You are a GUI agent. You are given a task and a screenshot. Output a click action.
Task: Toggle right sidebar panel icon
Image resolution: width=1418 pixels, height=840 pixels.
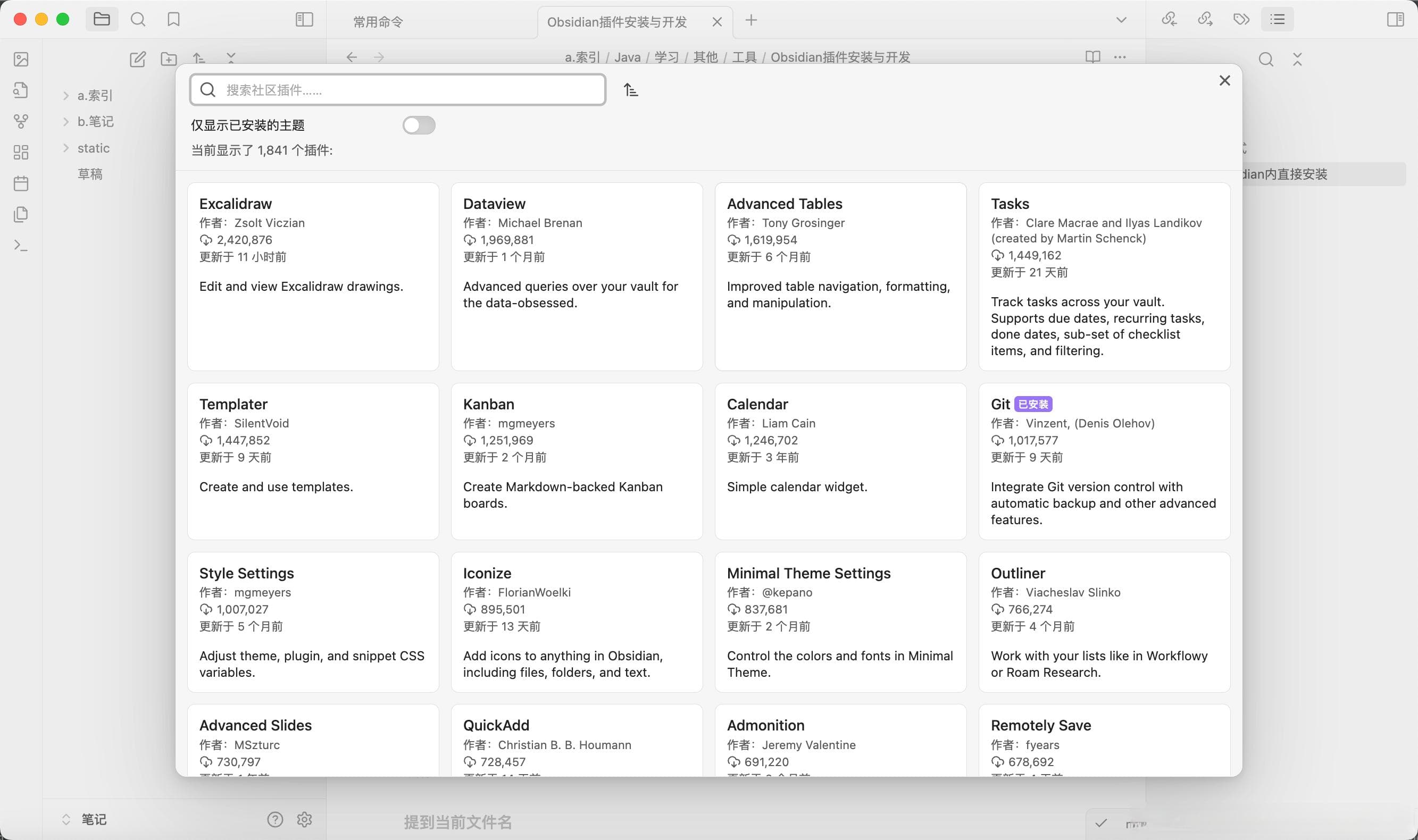(x=1395, y=20)
